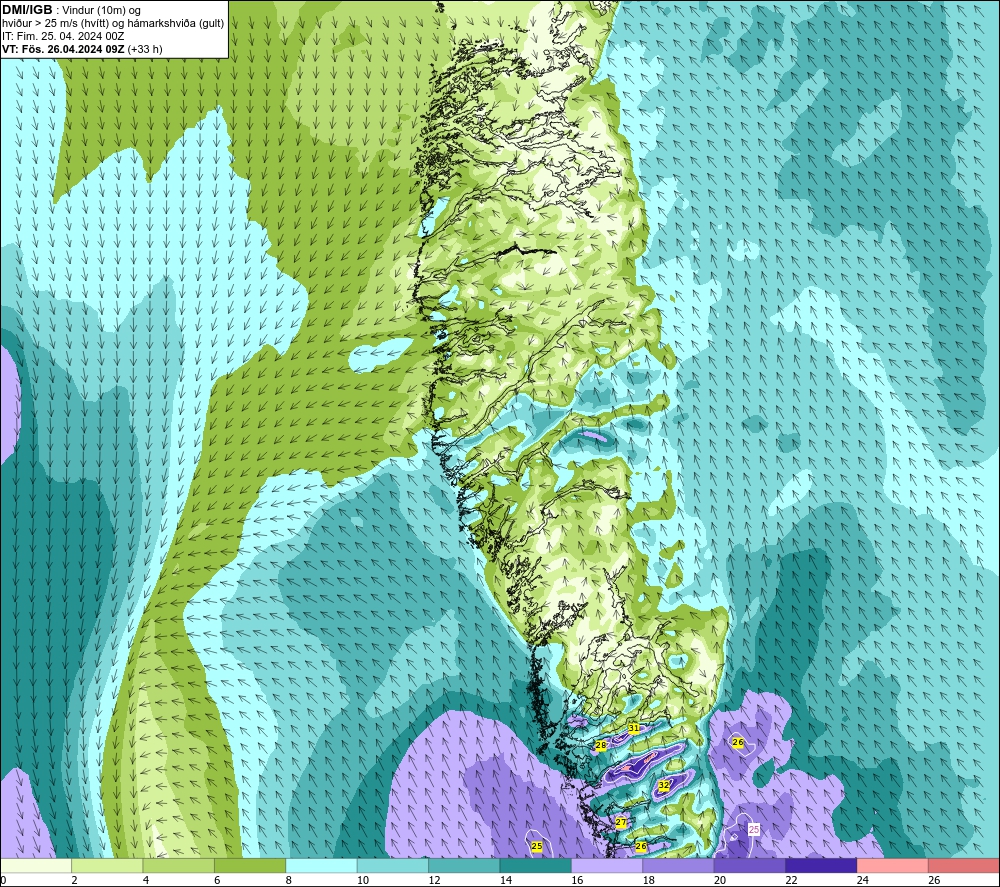Click the '(+33 h)' forecast offset text

pyautogui.click(x=145, y=49)
